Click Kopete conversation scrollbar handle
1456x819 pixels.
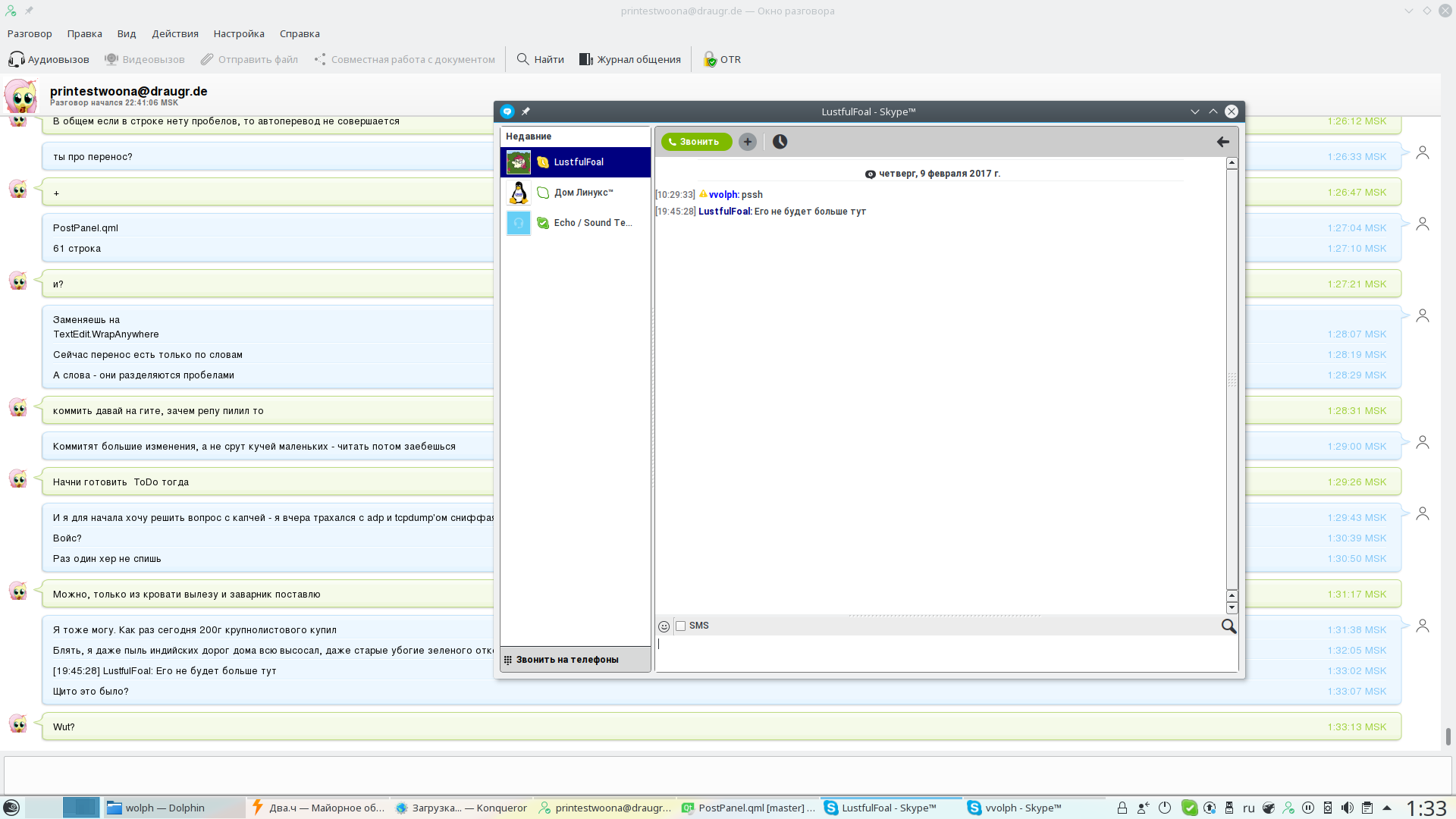(x=1448, y=736)
